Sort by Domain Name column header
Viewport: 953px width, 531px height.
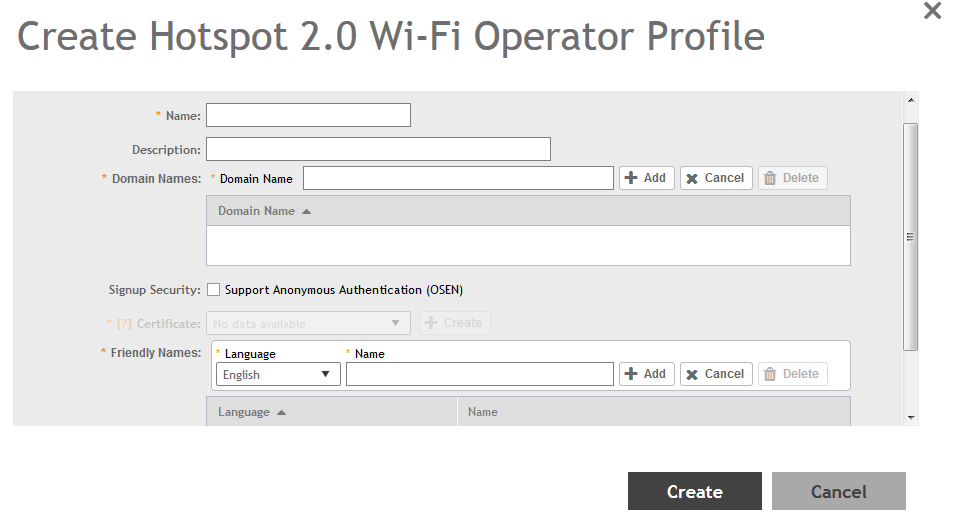(x=264, y=211)
